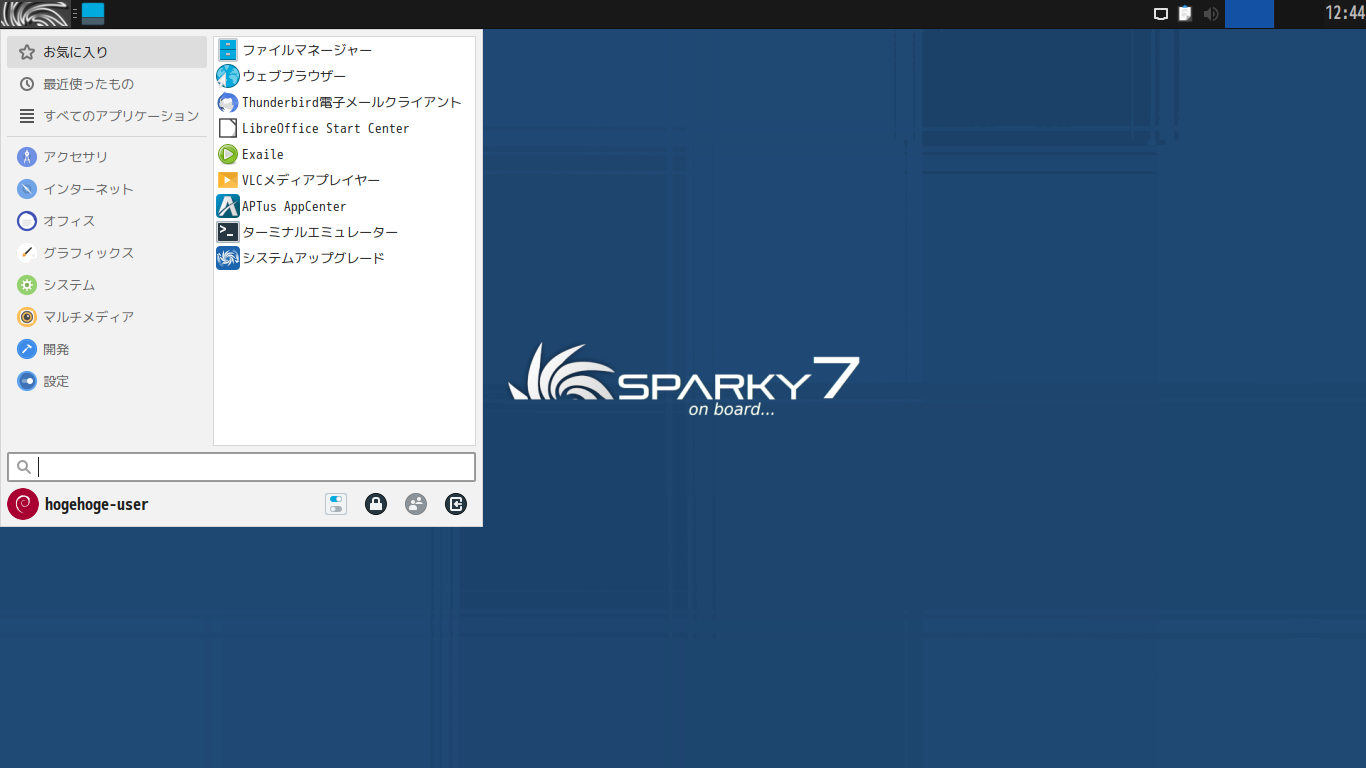The height and width of the screenshot is (768, 1366).
Task: Open the マルチメディア category
Action: tap(107, 317)
